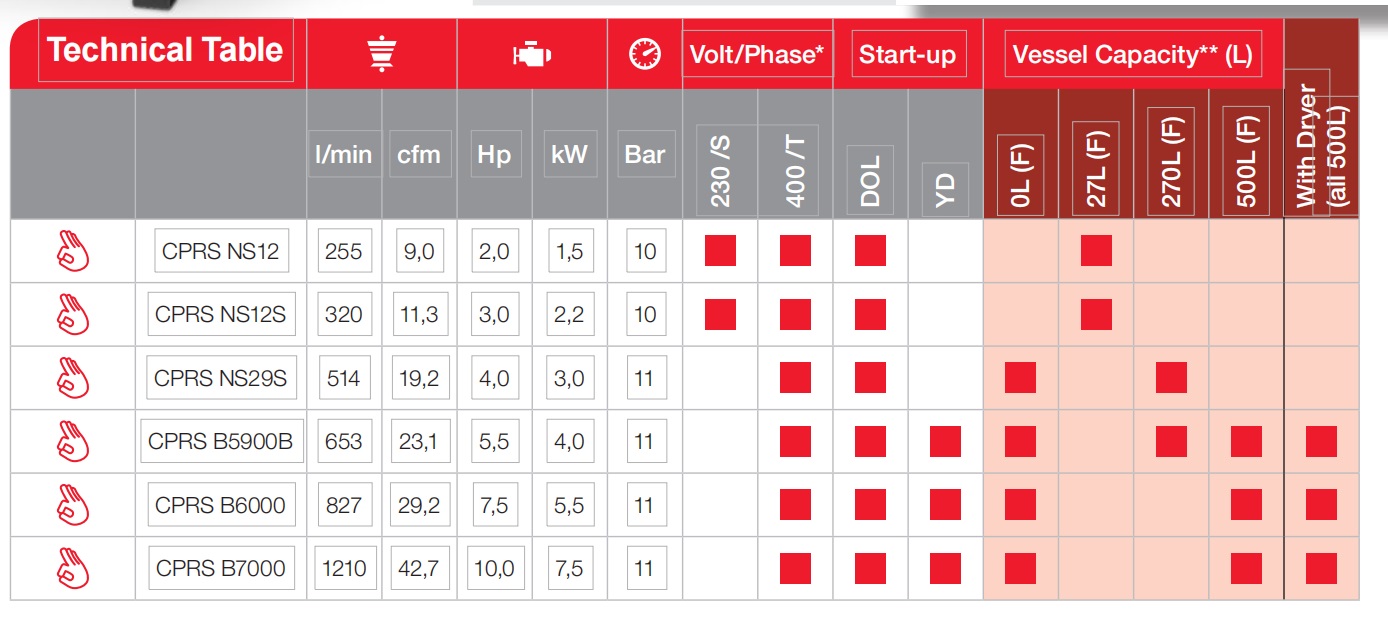Click the YD red square for CPRS B6000
1388x617 pixels.
coord(945,505)
